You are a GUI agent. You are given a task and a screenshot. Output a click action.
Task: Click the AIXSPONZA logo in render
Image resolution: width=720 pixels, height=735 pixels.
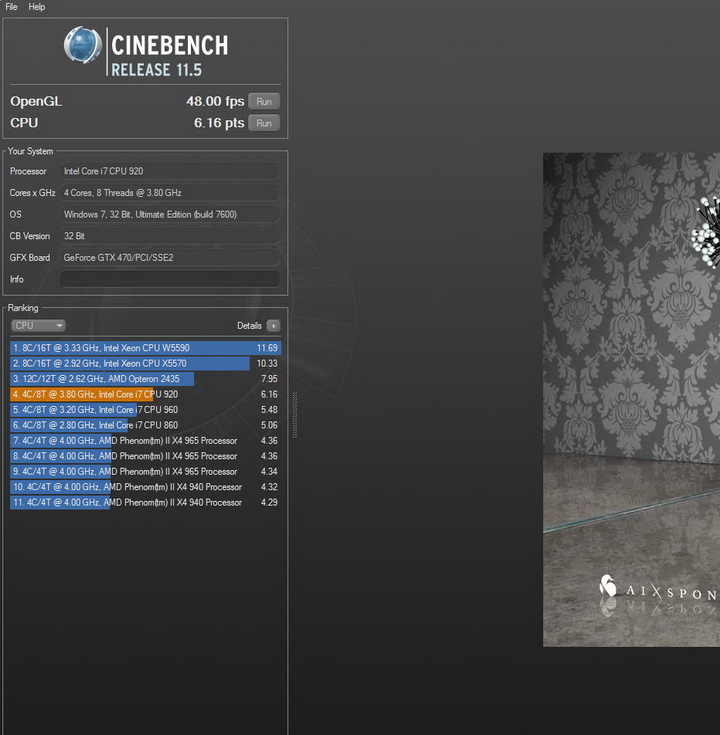click(x=659, y=588)
